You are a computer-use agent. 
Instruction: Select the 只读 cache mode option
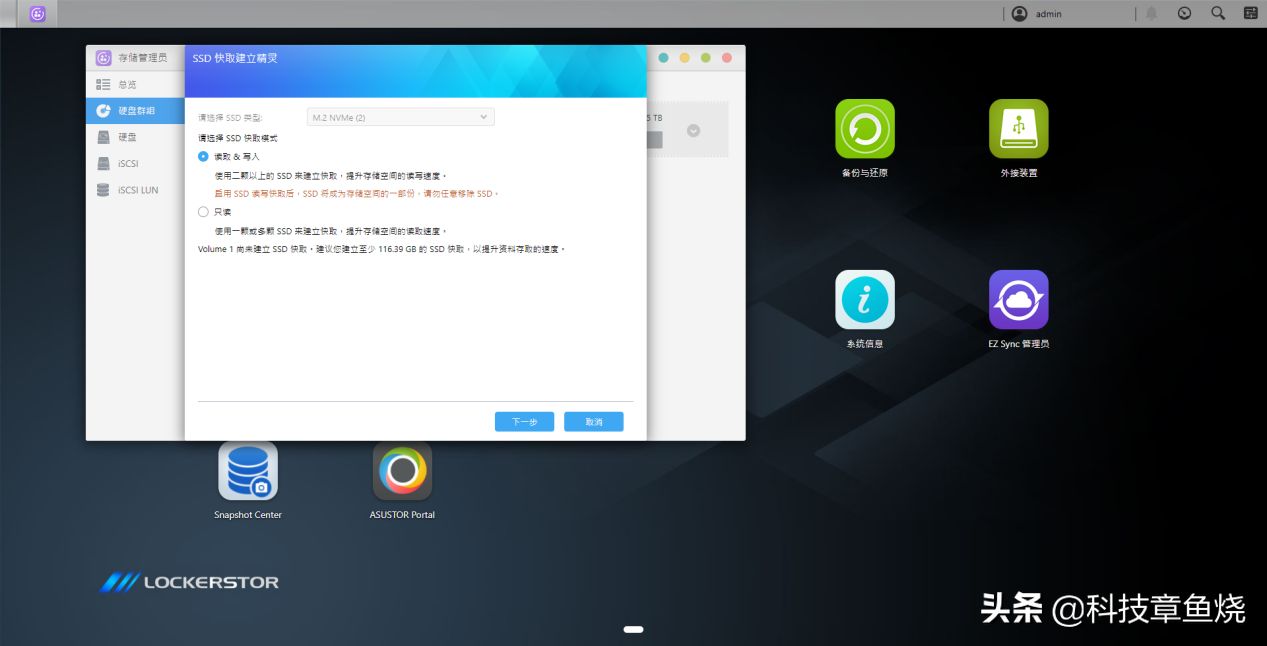[x=204, y=212]
